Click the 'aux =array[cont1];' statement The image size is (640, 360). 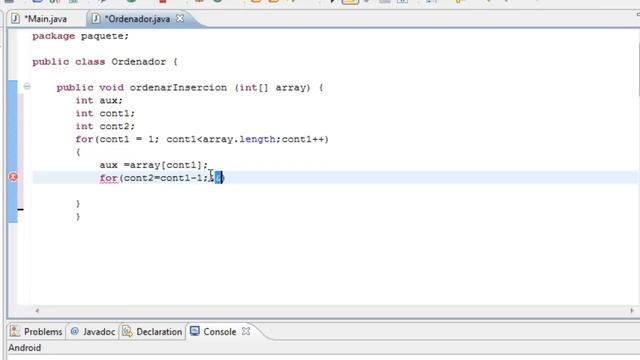153,165
